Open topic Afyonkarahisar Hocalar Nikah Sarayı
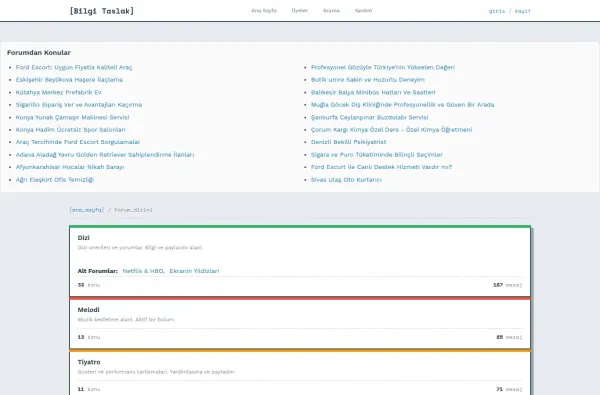Screen dimensions: 600x395 coord(70,167)
